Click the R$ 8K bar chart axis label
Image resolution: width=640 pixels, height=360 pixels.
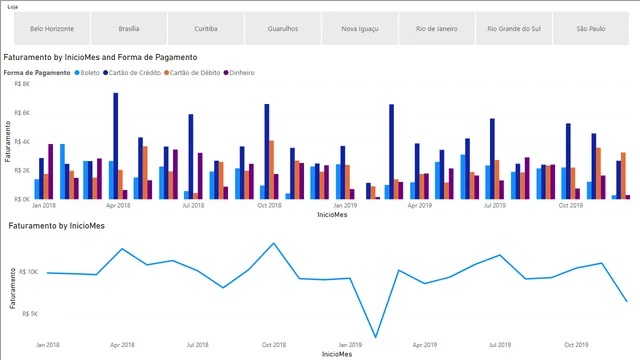tap(22, 84)
